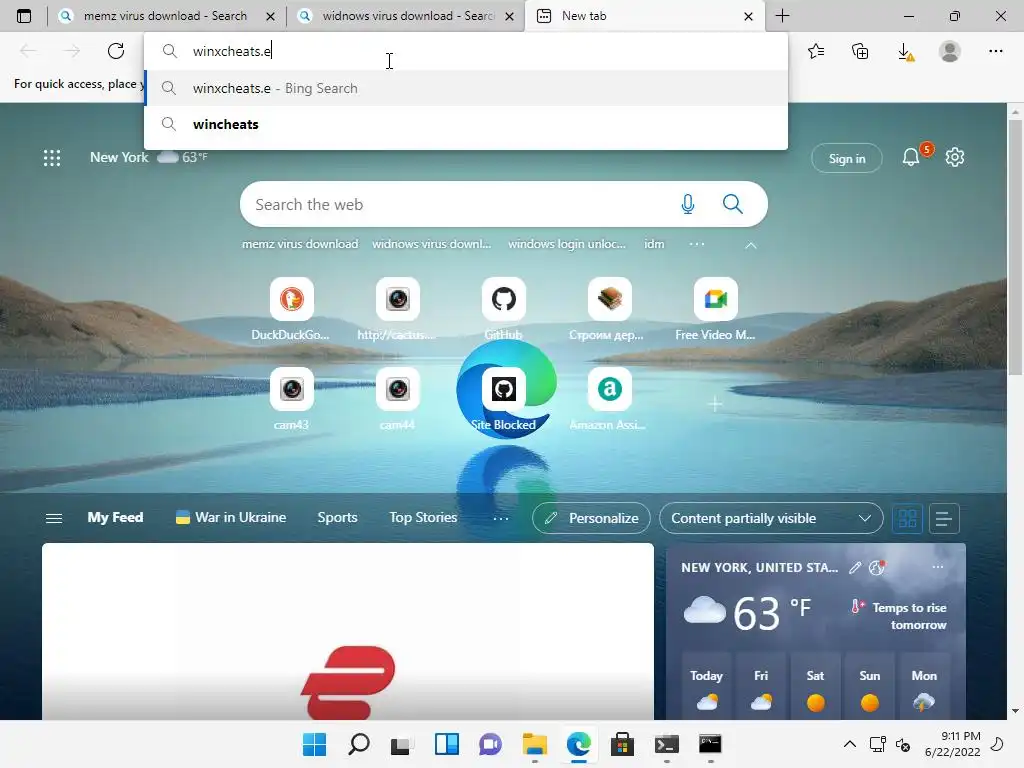This screenshot has width=1024, height=768.
Task: Choose the wincheats search suggestion
Action: (466, 124)
